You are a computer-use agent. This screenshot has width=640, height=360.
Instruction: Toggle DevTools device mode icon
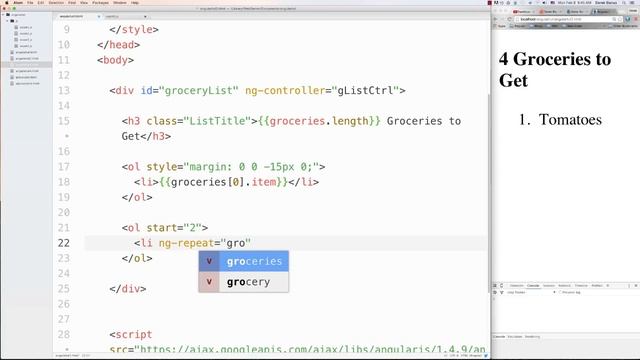(x=502, y=286)
